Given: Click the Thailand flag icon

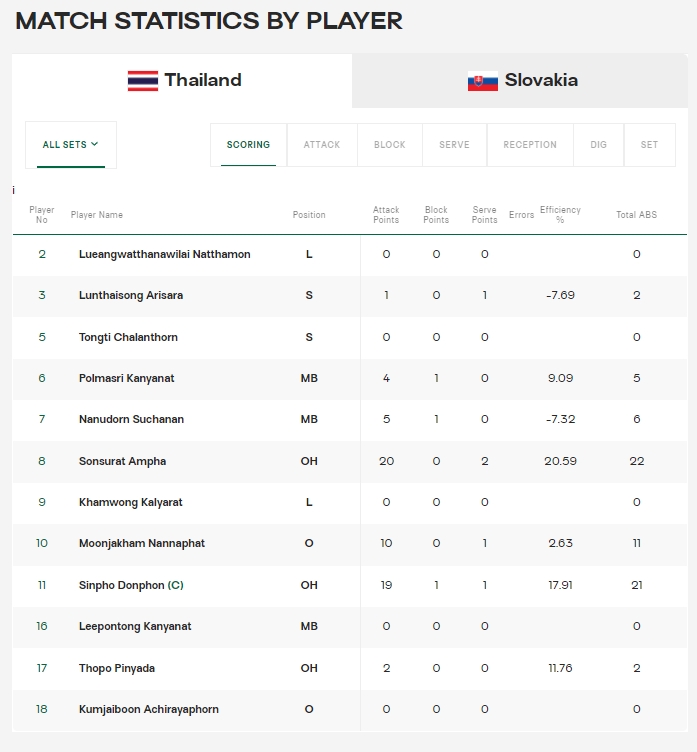Looking at the screenshot, I should click(x=142, y=81).
